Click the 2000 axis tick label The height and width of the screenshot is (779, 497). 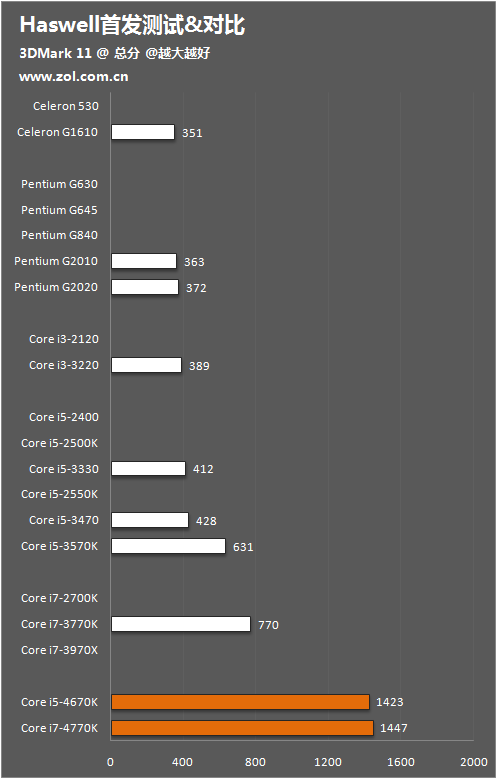474,762
